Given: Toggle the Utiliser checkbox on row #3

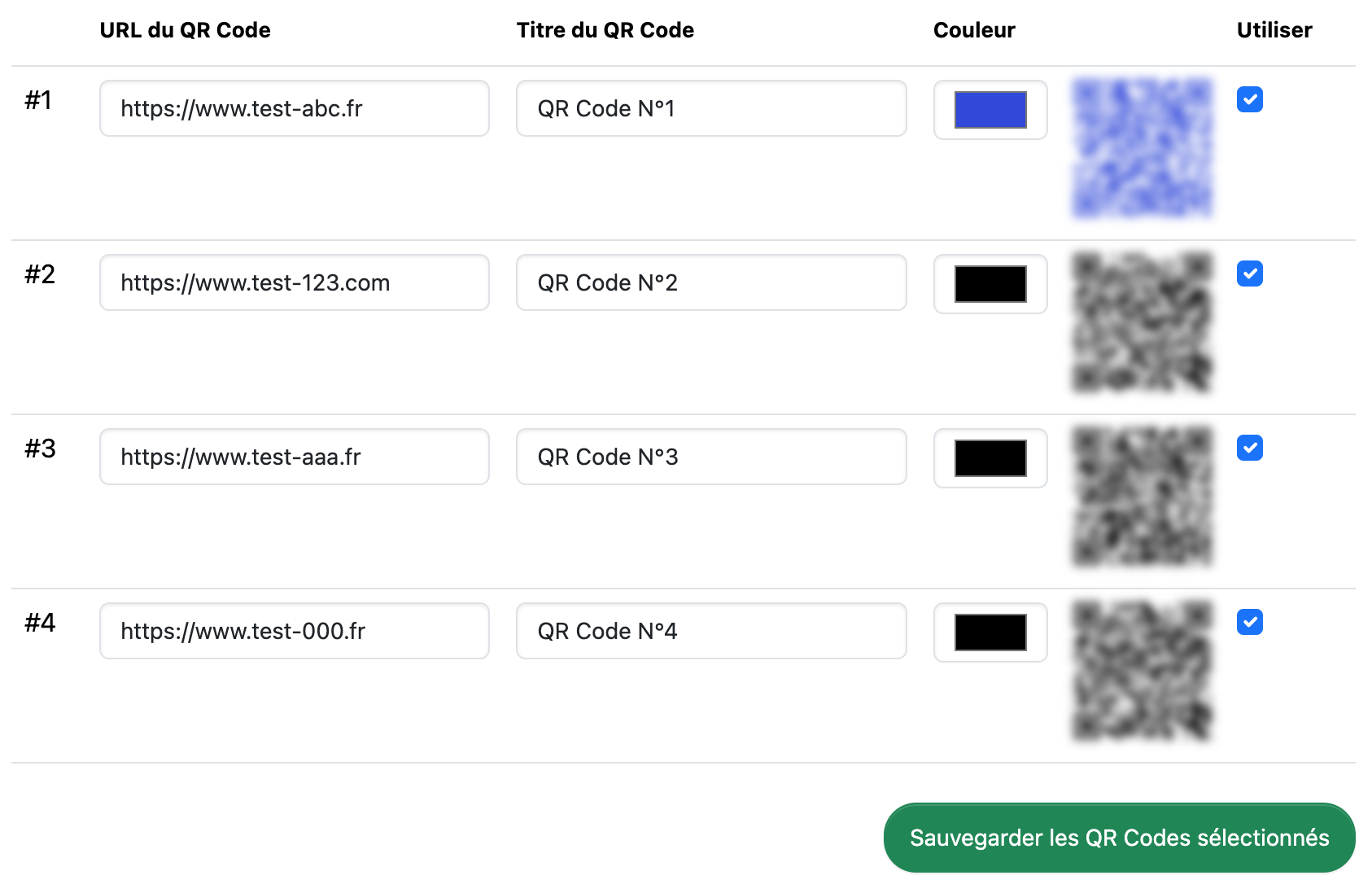Looking at the screenshot, I should pyautogui.click(x=1251, y=448).
